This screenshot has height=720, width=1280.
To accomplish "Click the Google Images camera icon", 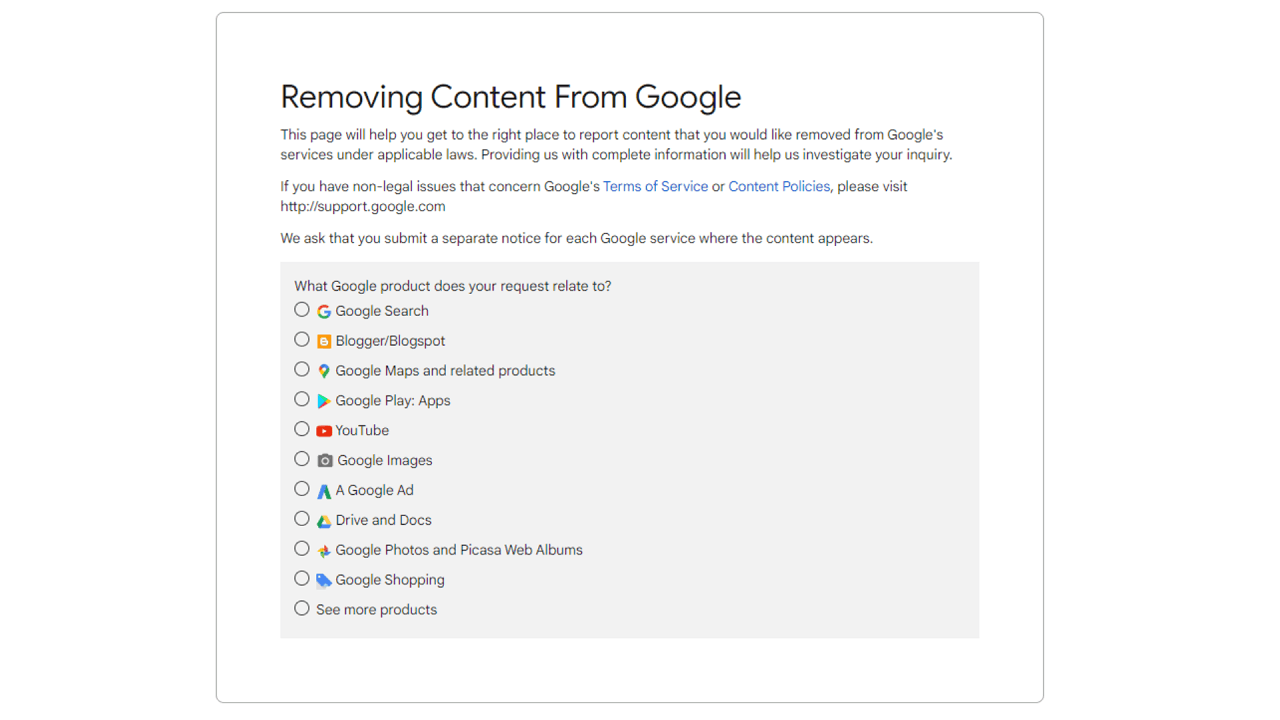I will [323, 460].
